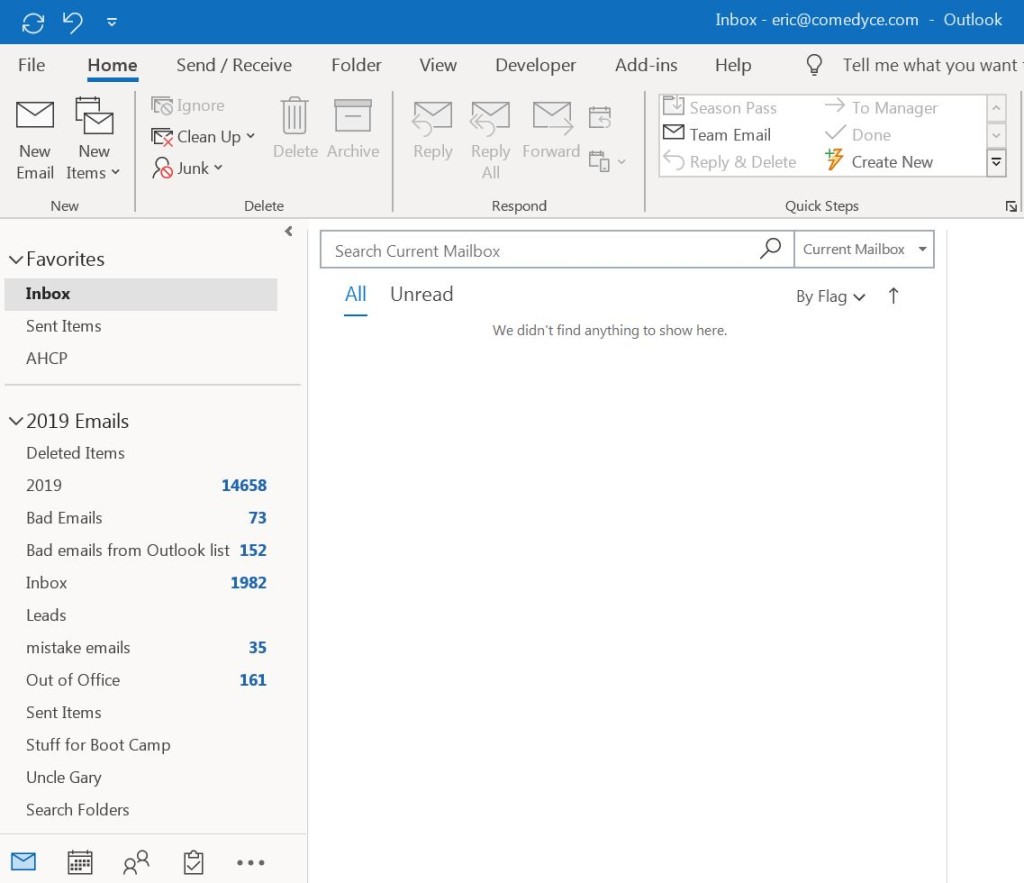1024x883 pixels.
Task: Open the By Flag sort dropdown
Action: 830,296
